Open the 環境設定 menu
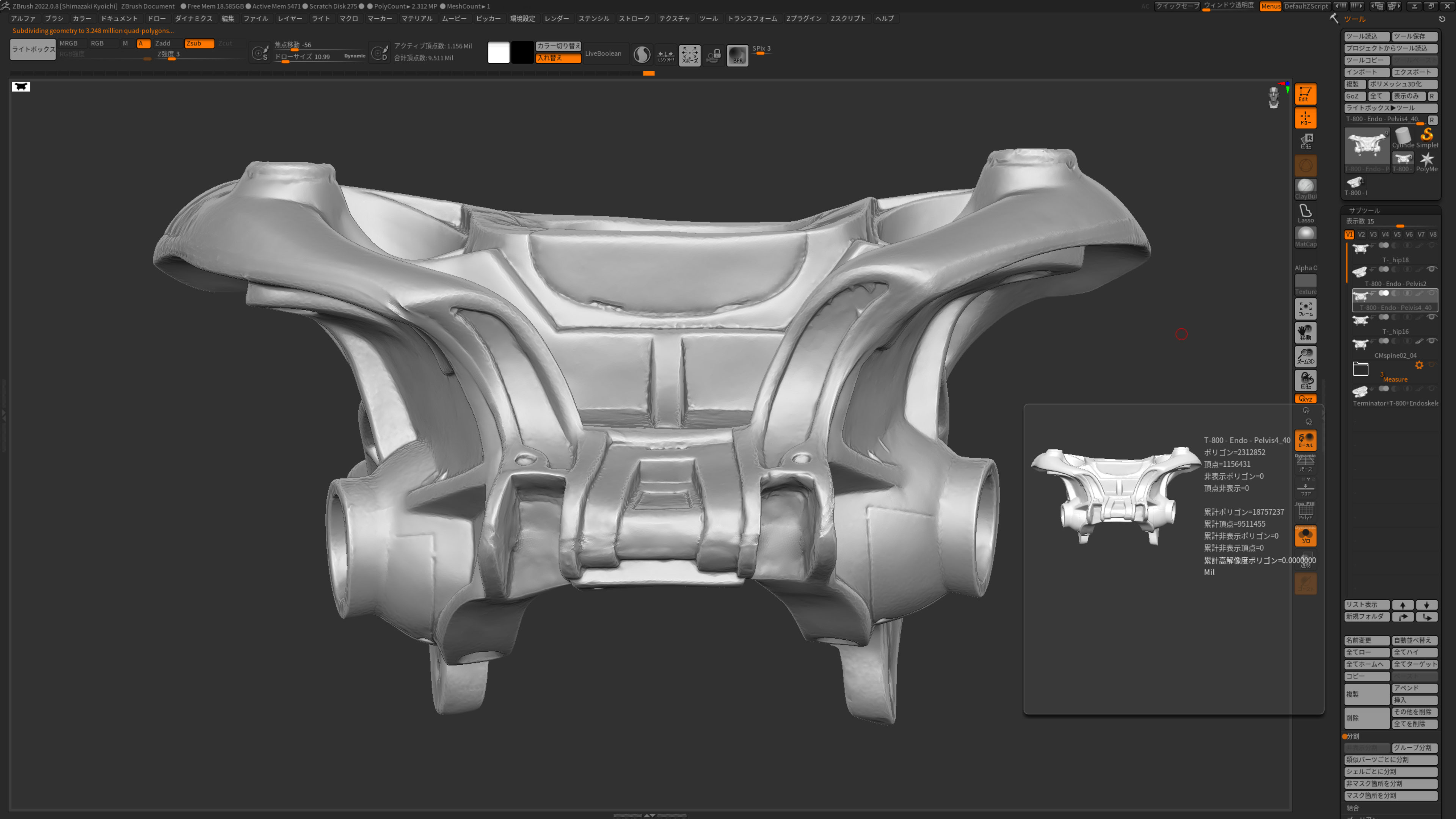 (522, 19)
